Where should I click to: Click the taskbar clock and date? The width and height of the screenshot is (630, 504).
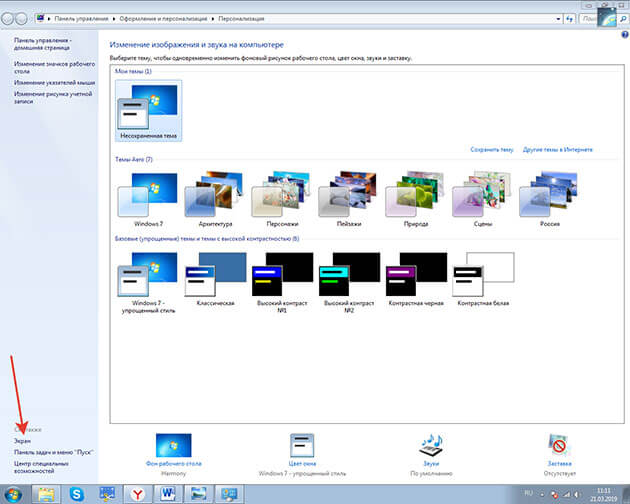pos(603,495)
